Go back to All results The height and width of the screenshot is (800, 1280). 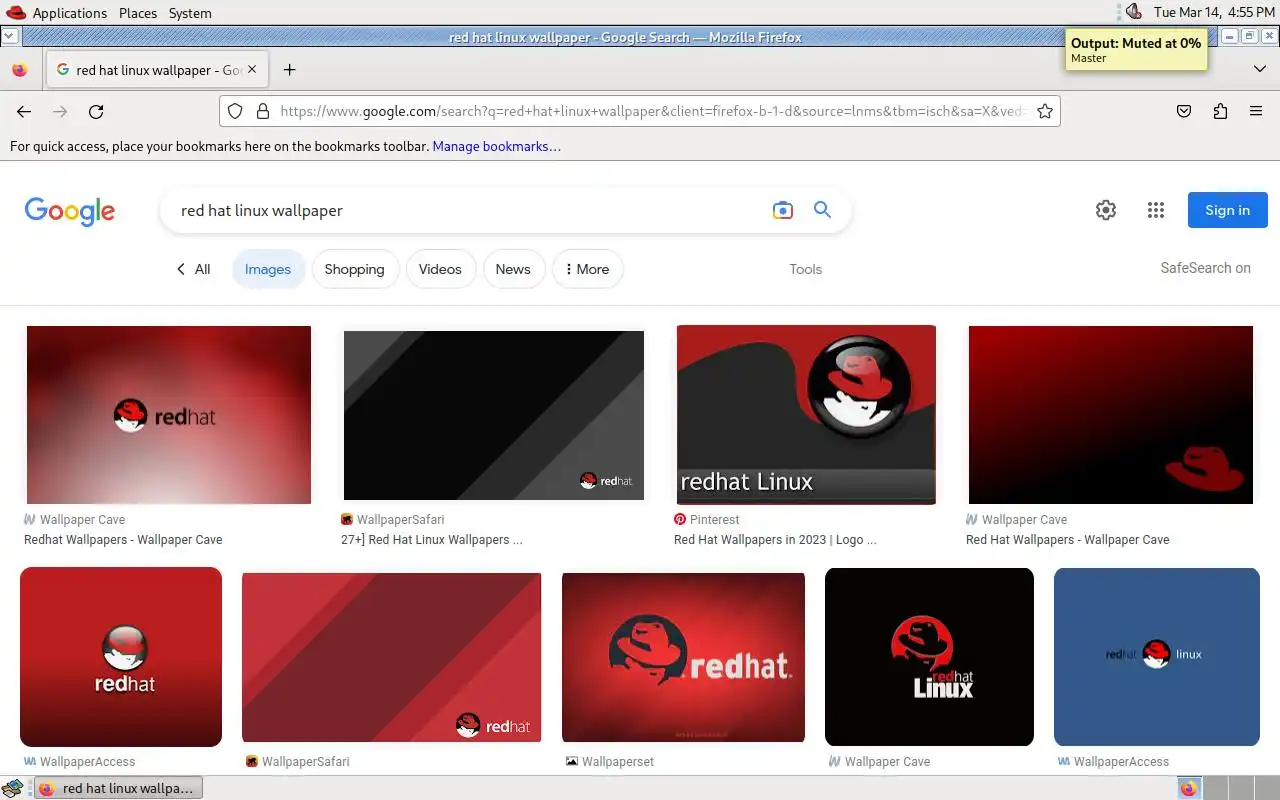pyautogui.click(x=193, y=269)
